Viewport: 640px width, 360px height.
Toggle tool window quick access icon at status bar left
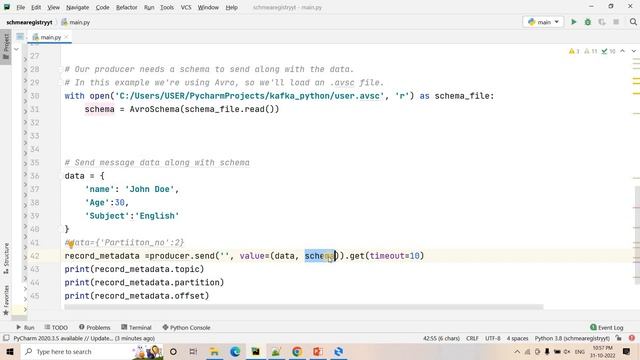(6, 338)
